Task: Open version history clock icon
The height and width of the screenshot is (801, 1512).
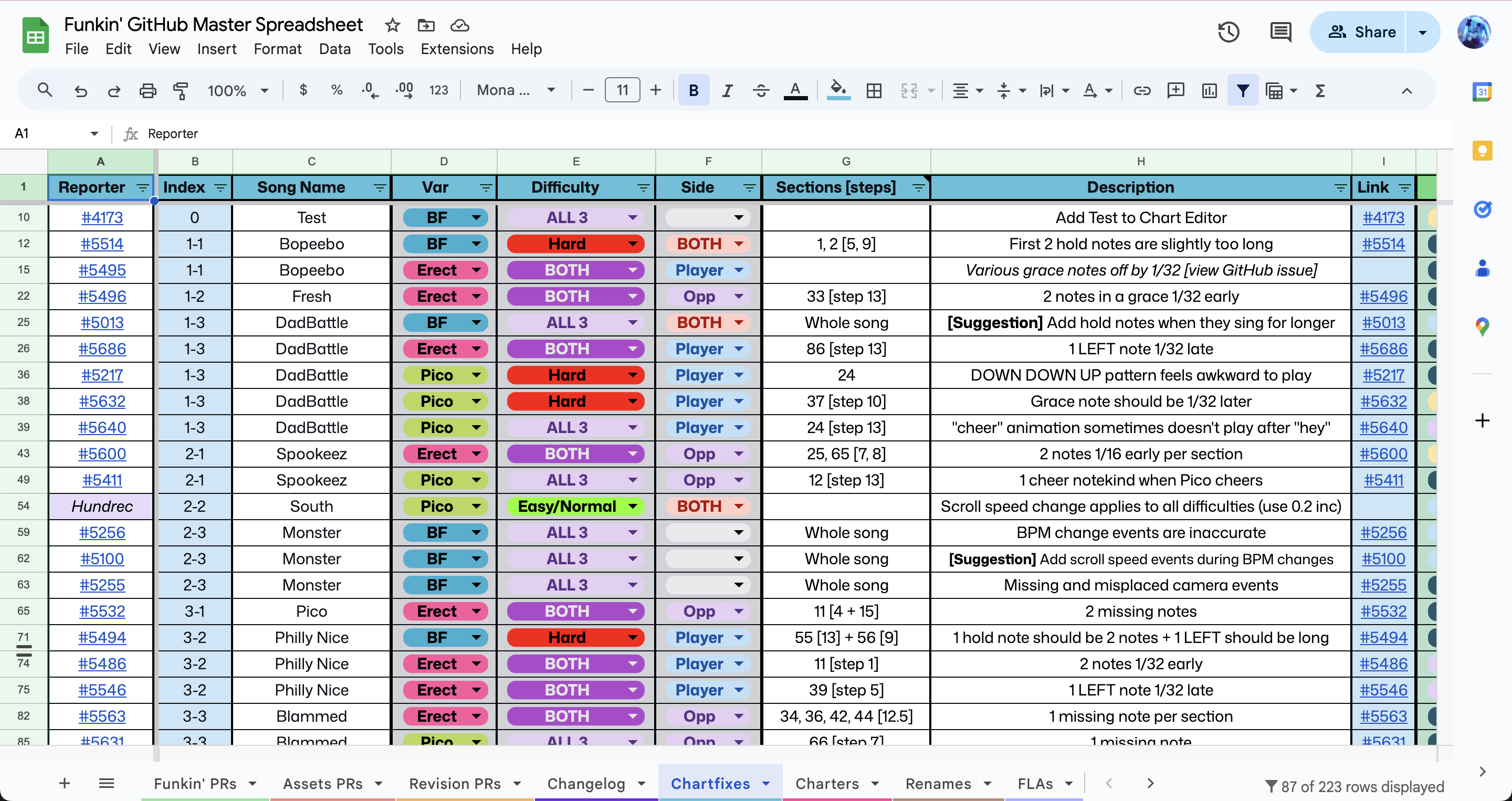Action: [x=1228, y=32]
